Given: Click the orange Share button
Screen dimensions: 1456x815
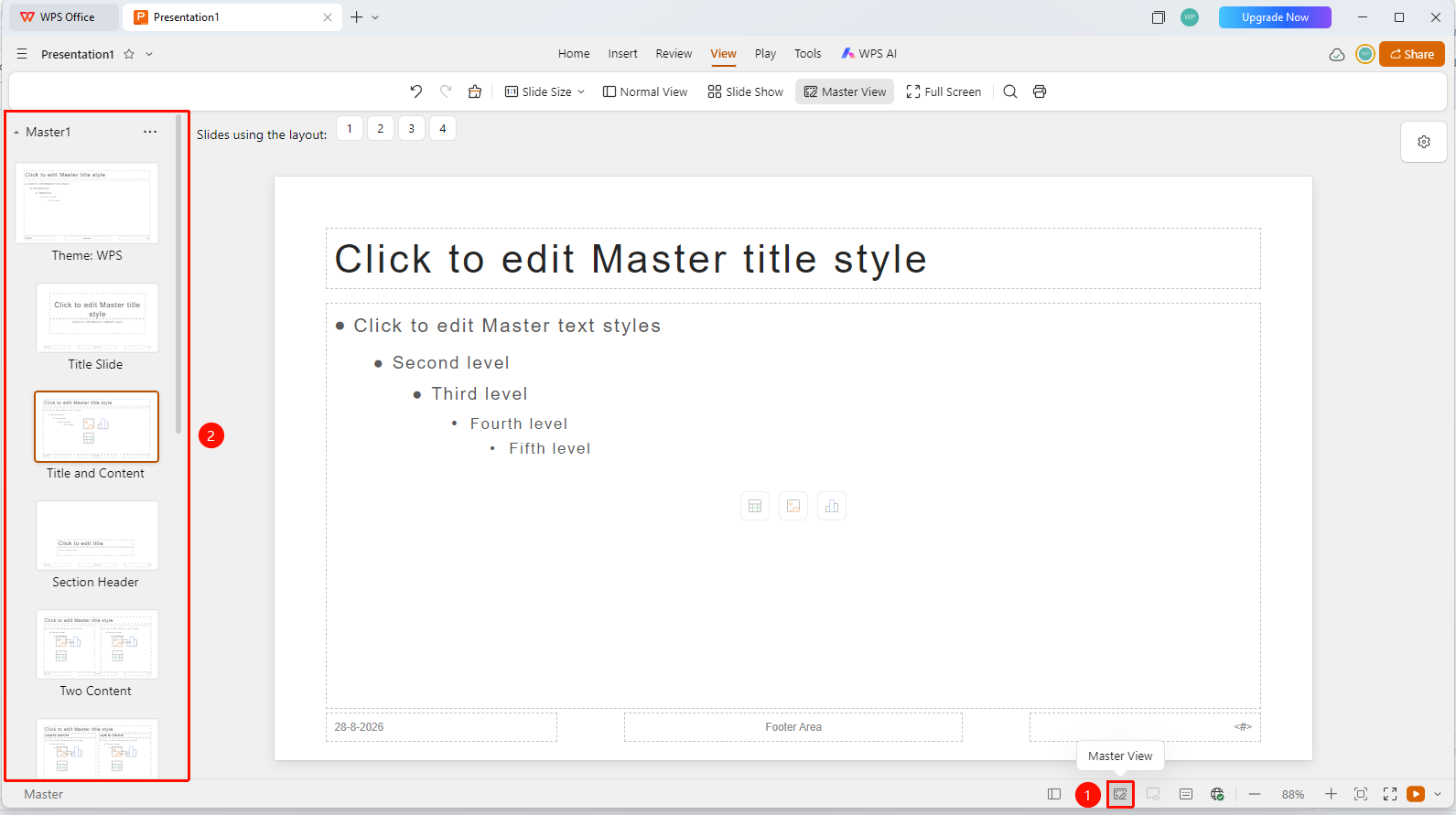Looking at the screenshot, I should [1412, 54].
